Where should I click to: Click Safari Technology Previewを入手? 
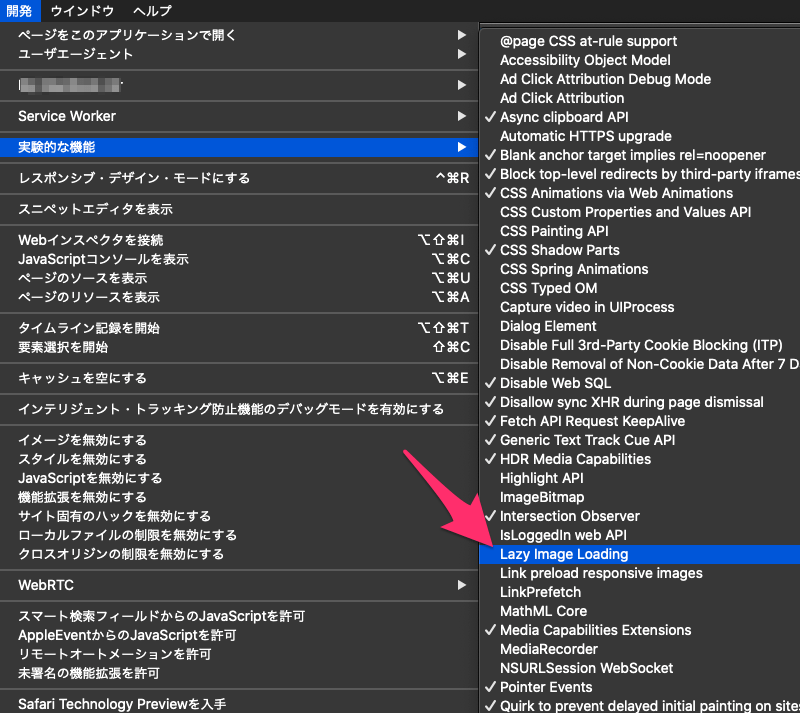[239, 704]
